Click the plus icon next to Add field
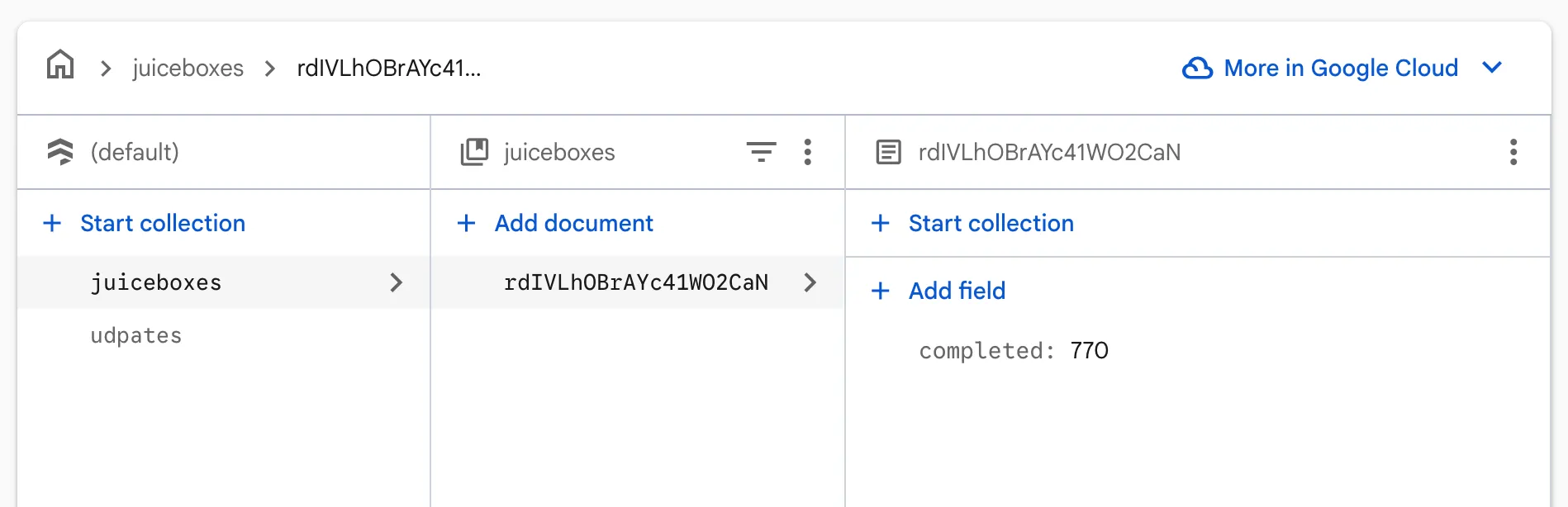This screenshot has width=1568, height=507. click(x=880, y=291)
